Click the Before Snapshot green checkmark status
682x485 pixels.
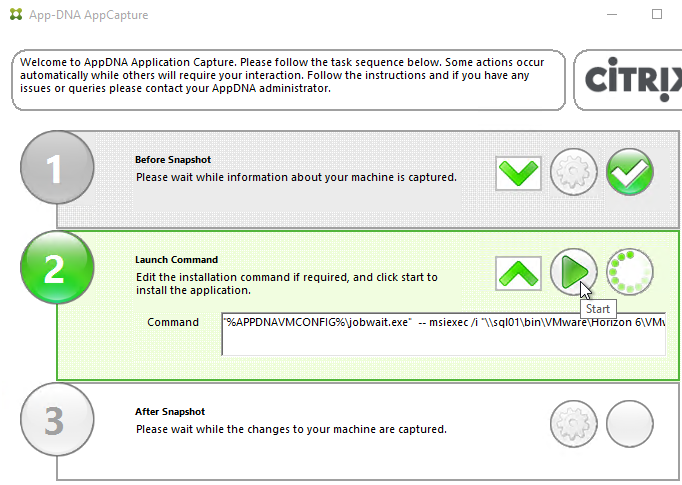629,172
